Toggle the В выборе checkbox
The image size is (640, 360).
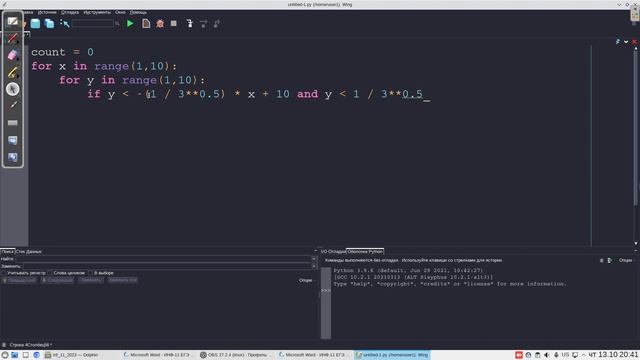point(91,273)
